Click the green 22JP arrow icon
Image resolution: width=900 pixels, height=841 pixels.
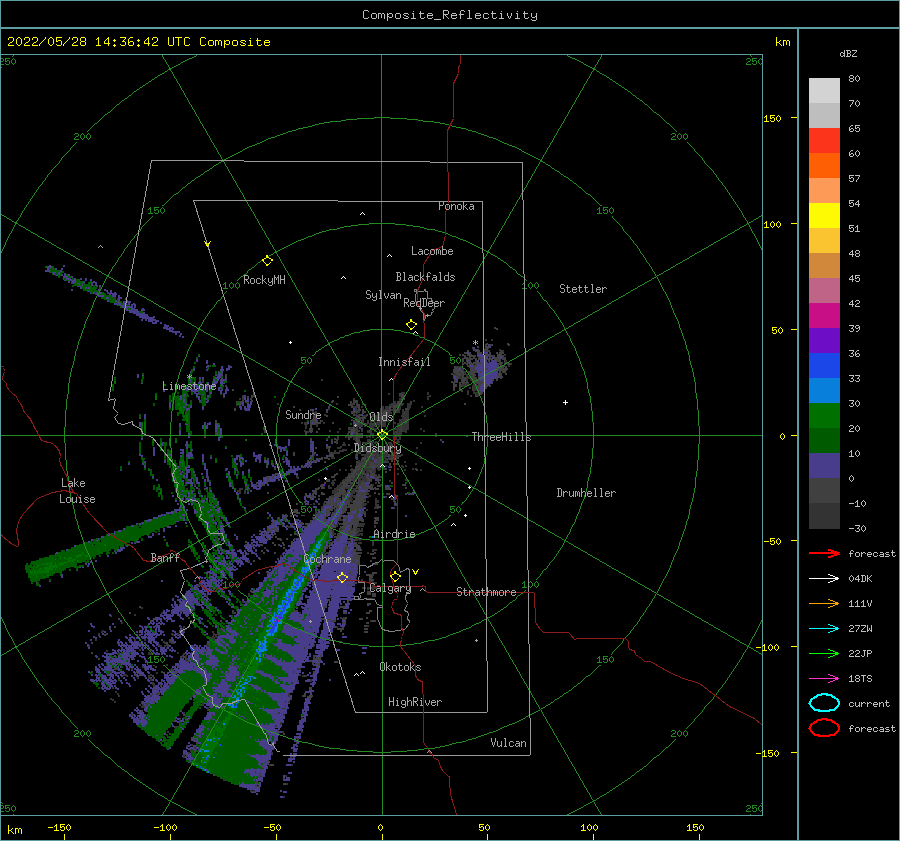point(824,653)
